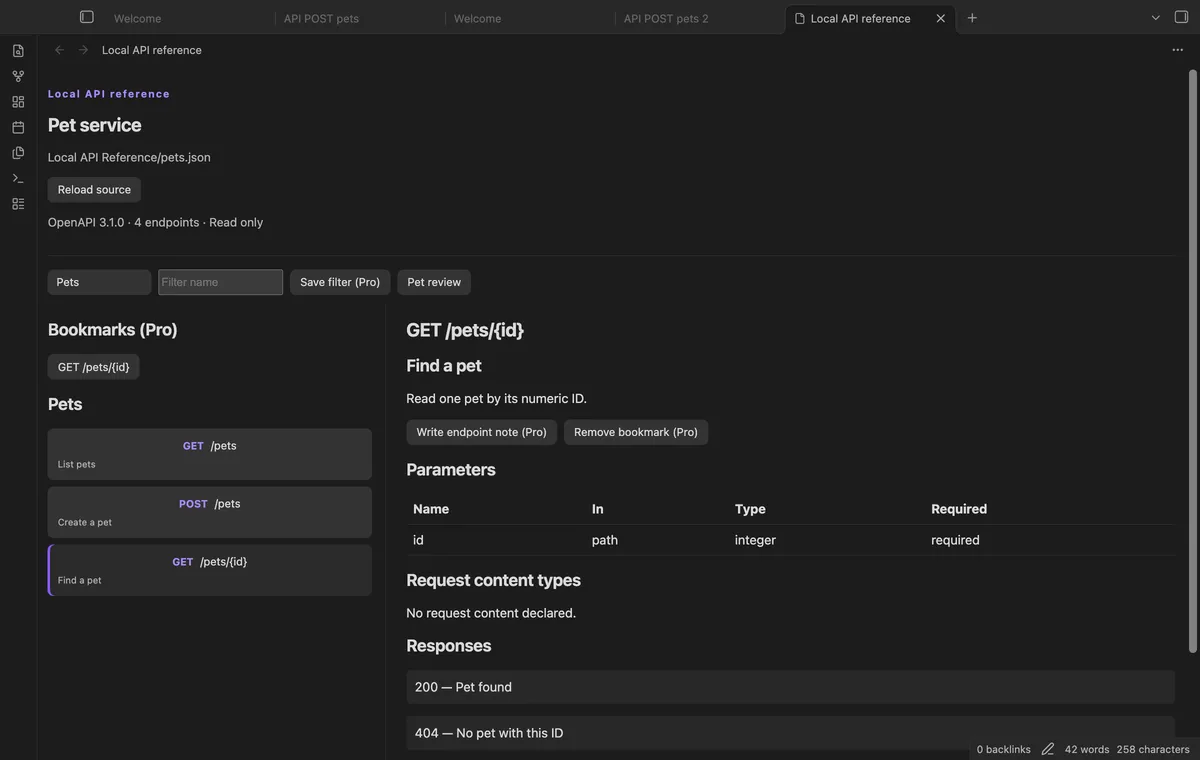
Task: Click the Responses section heading
Action: 449,646
